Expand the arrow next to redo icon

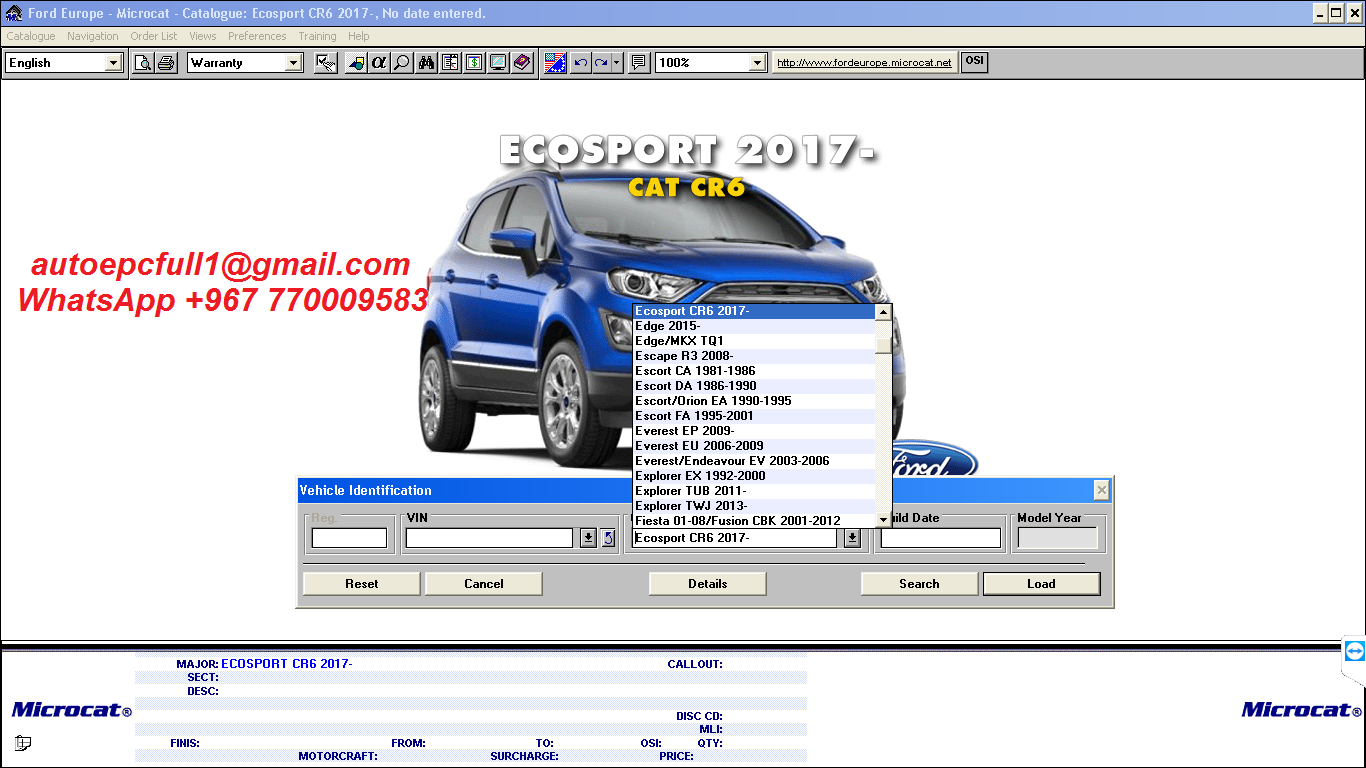[617, 62]
